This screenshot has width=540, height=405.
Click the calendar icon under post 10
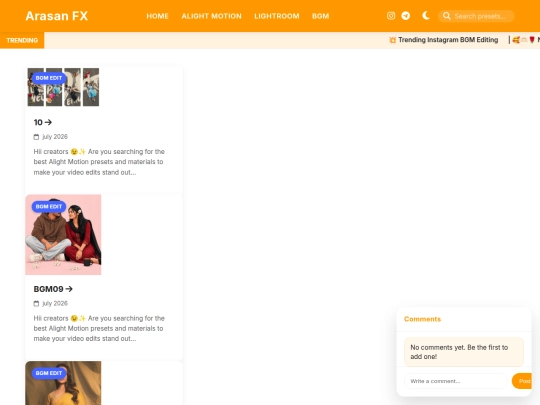pyautogui.click(x=36, y=137)
